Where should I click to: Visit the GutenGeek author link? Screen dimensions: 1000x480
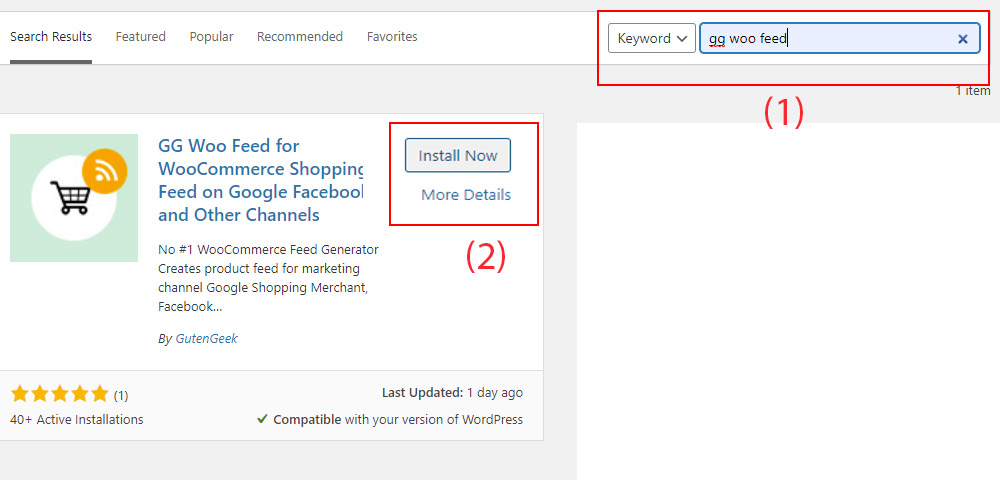(x=207, y=339)
